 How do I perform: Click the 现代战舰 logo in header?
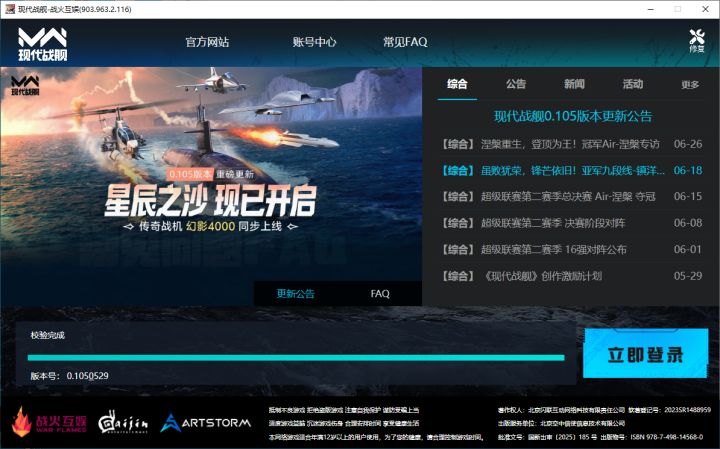click(42, 44)
